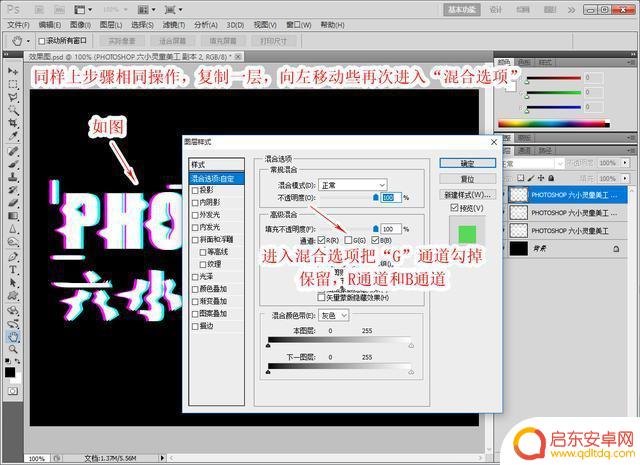This screenshot has width=640, height=465.
Task: Select the Dodge tool
Action: [13, 241]
